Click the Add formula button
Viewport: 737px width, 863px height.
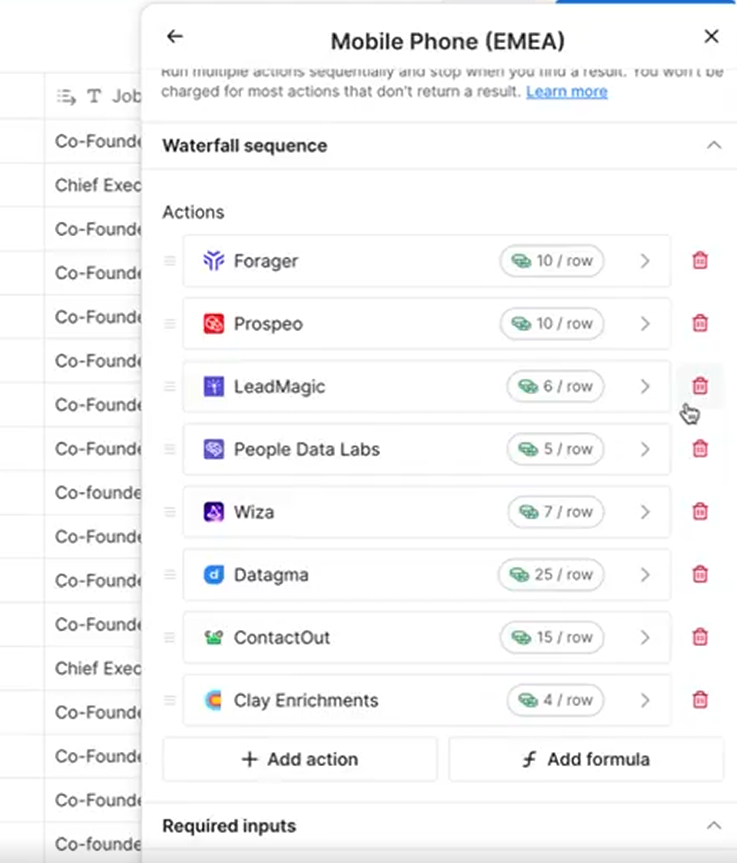tap(586, 759)
